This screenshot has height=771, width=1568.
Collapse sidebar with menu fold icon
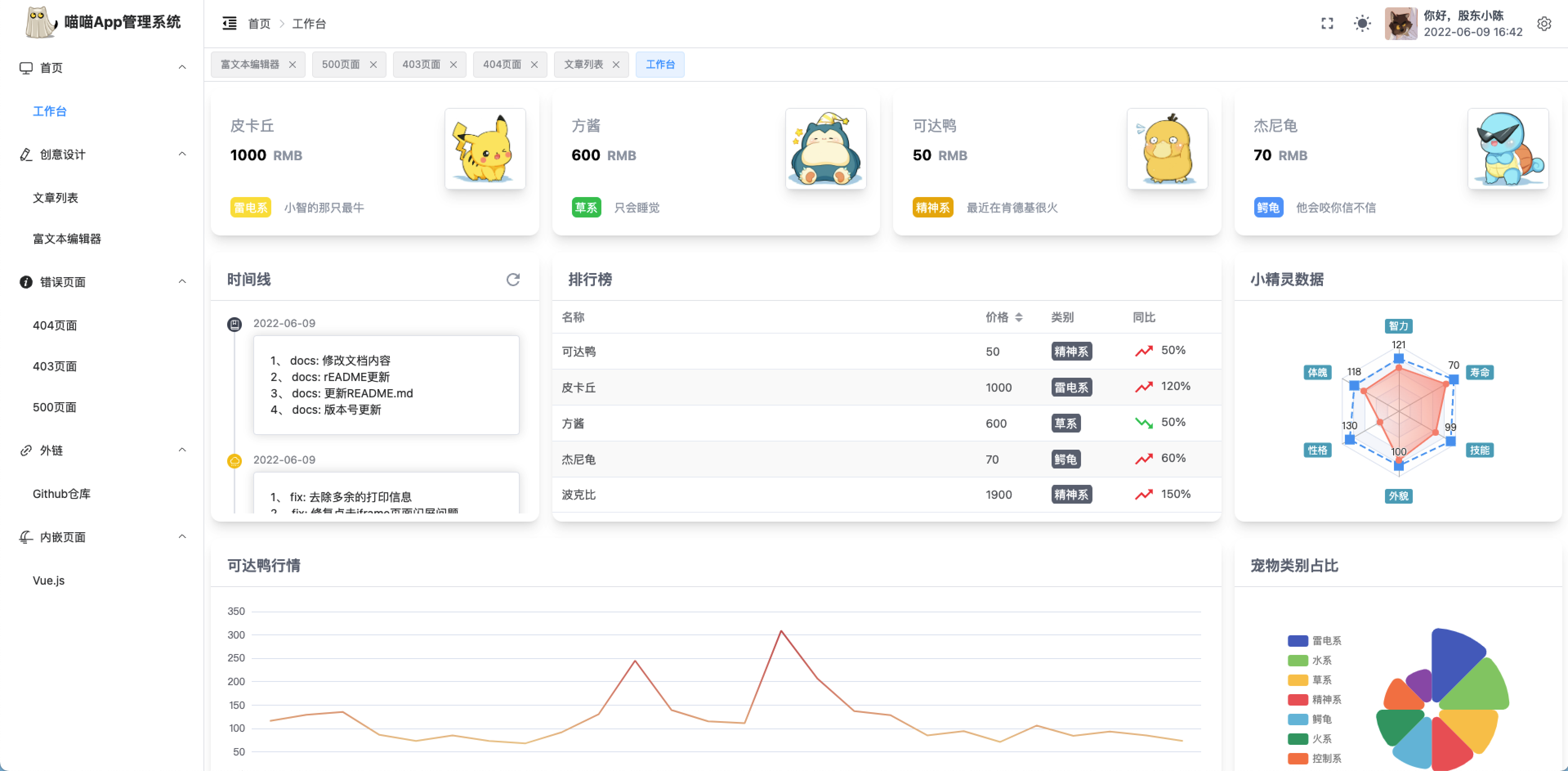[x=230, y=23]
